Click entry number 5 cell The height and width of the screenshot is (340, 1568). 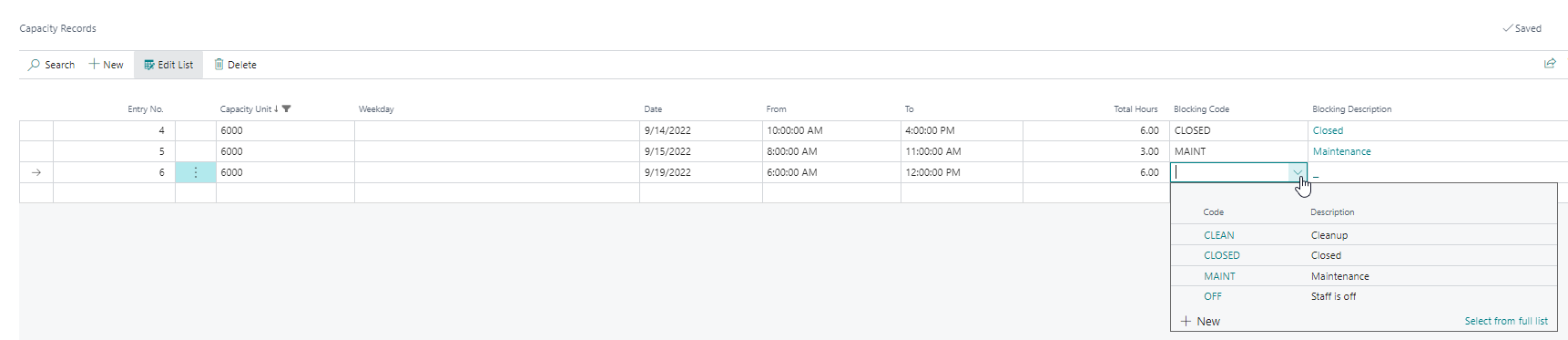pyautogui.click(x=114, y=151)
